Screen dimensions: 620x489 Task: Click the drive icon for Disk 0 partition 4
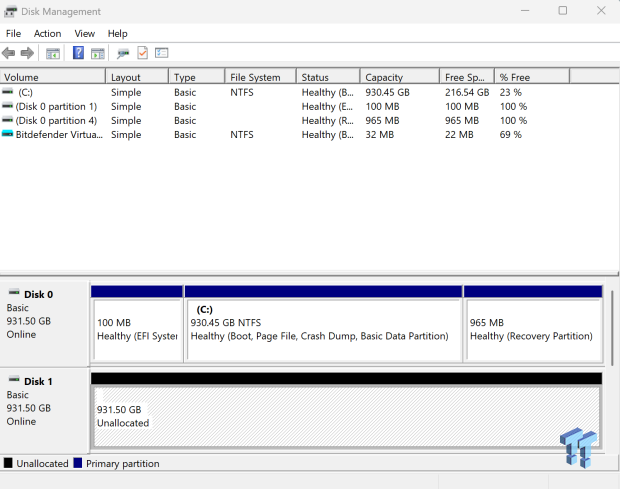8,120
